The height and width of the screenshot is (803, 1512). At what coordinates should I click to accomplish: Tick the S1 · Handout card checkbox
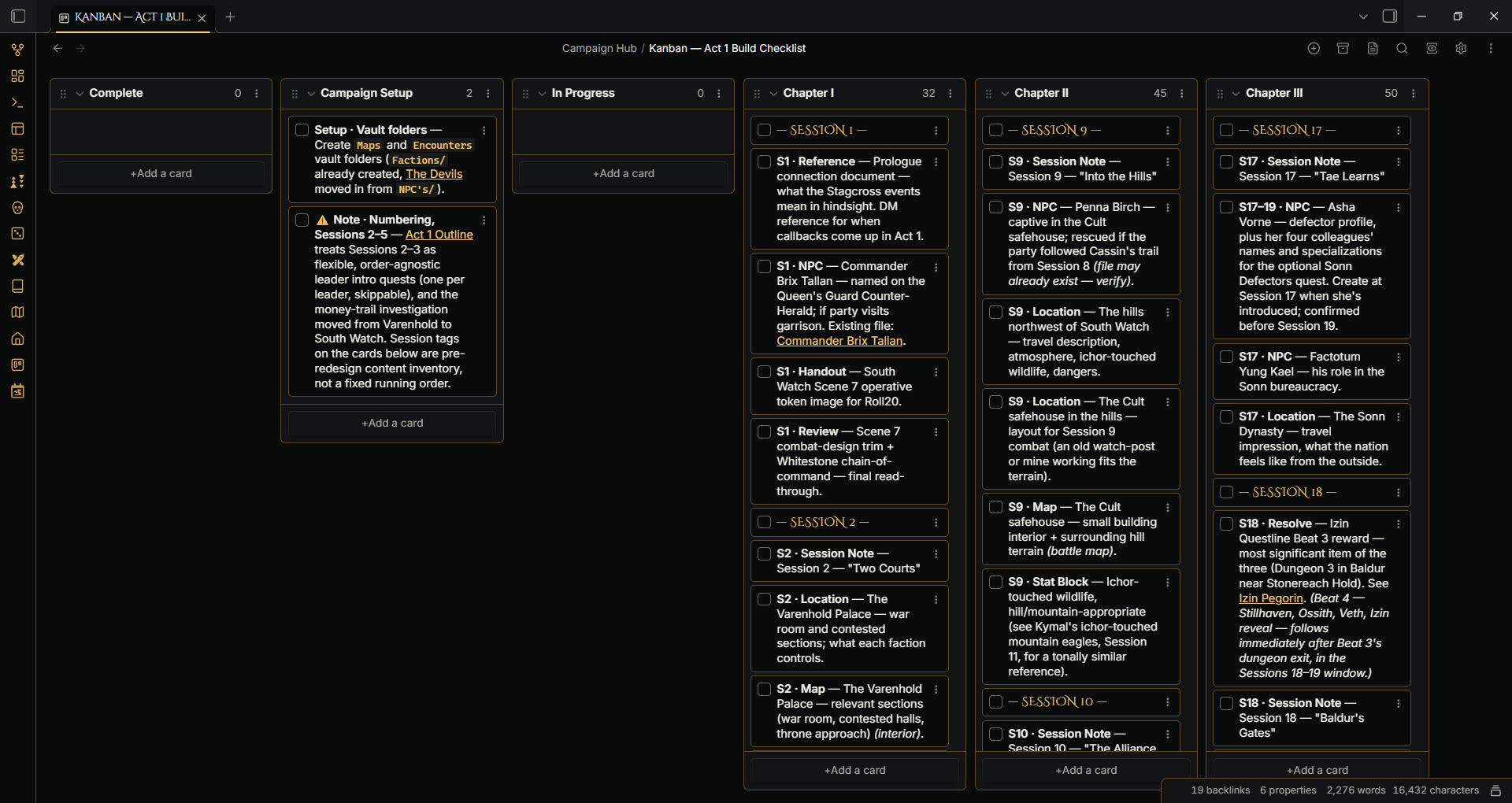[764, 372]
